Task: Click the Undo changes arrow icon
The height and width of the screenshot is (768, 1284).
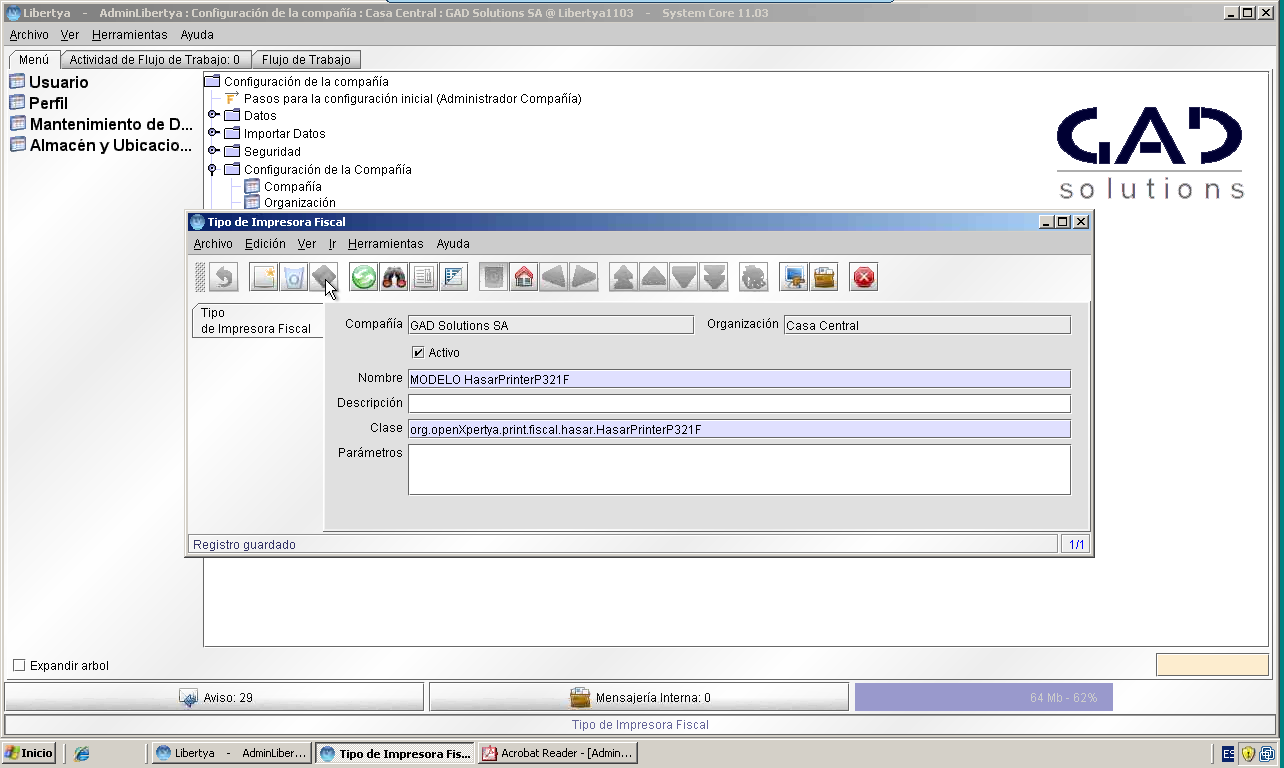Action: point(224,277)
